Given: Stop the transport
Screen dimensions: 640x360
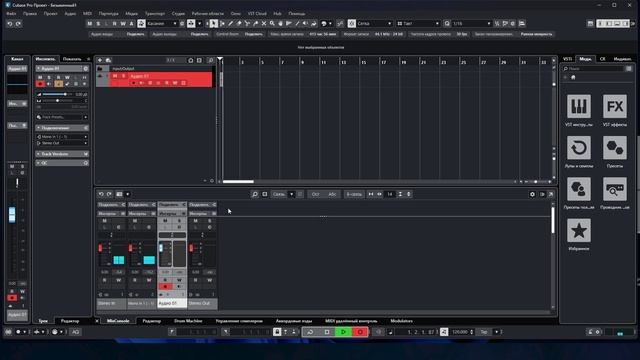Looking at the screenshot, I should [327, 332].
